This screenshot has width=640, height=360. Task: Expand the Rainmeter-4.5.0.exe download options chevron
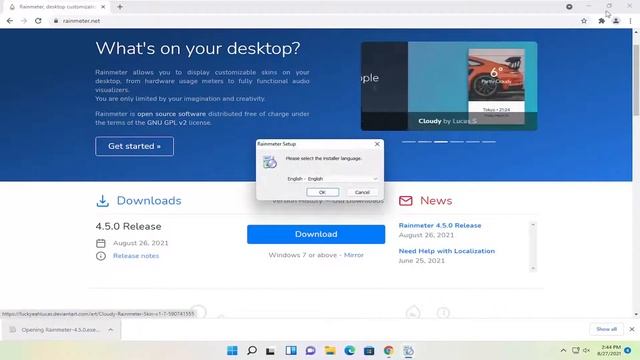pyautogui.click(x=111, y=330)
